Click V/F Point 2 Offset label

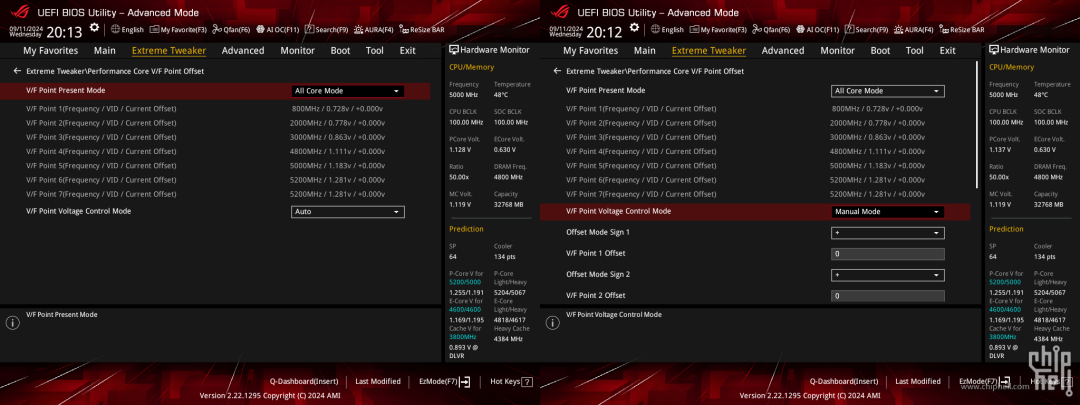(596, 295)
